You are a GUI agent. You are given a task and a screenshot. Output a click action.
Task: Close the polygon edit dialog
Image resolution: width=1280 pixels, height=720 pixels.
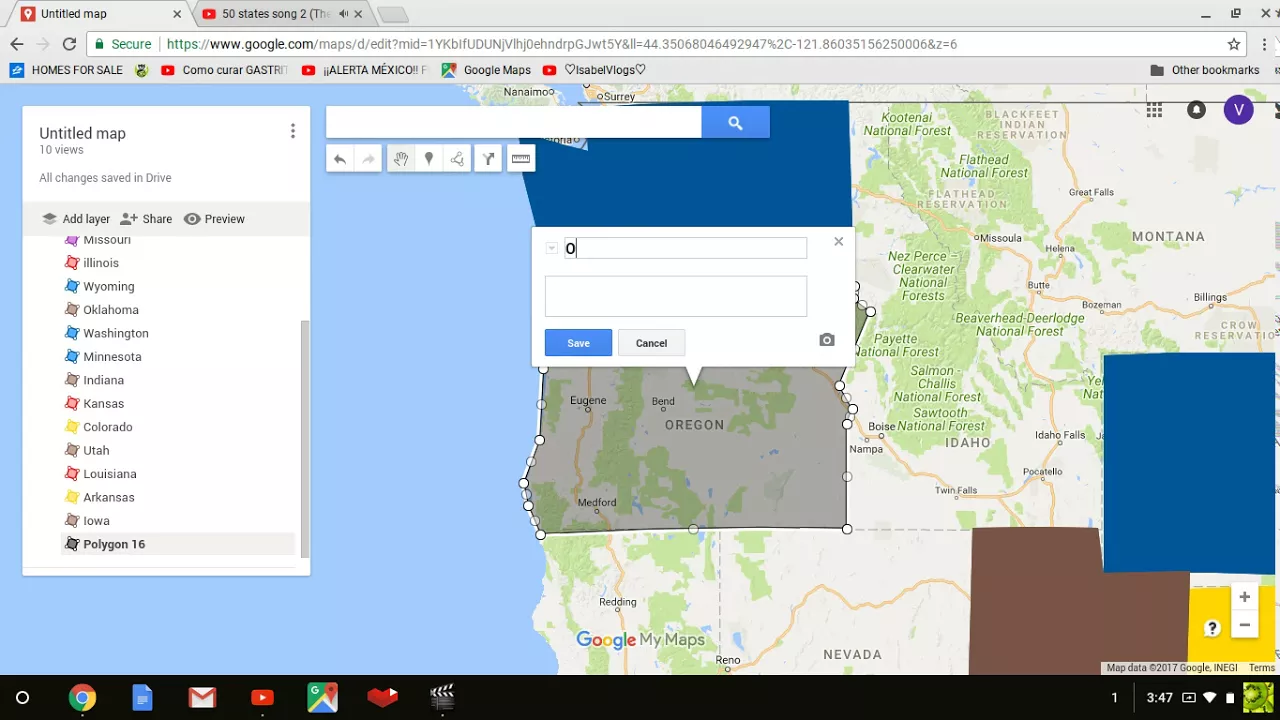coord(838,241)
